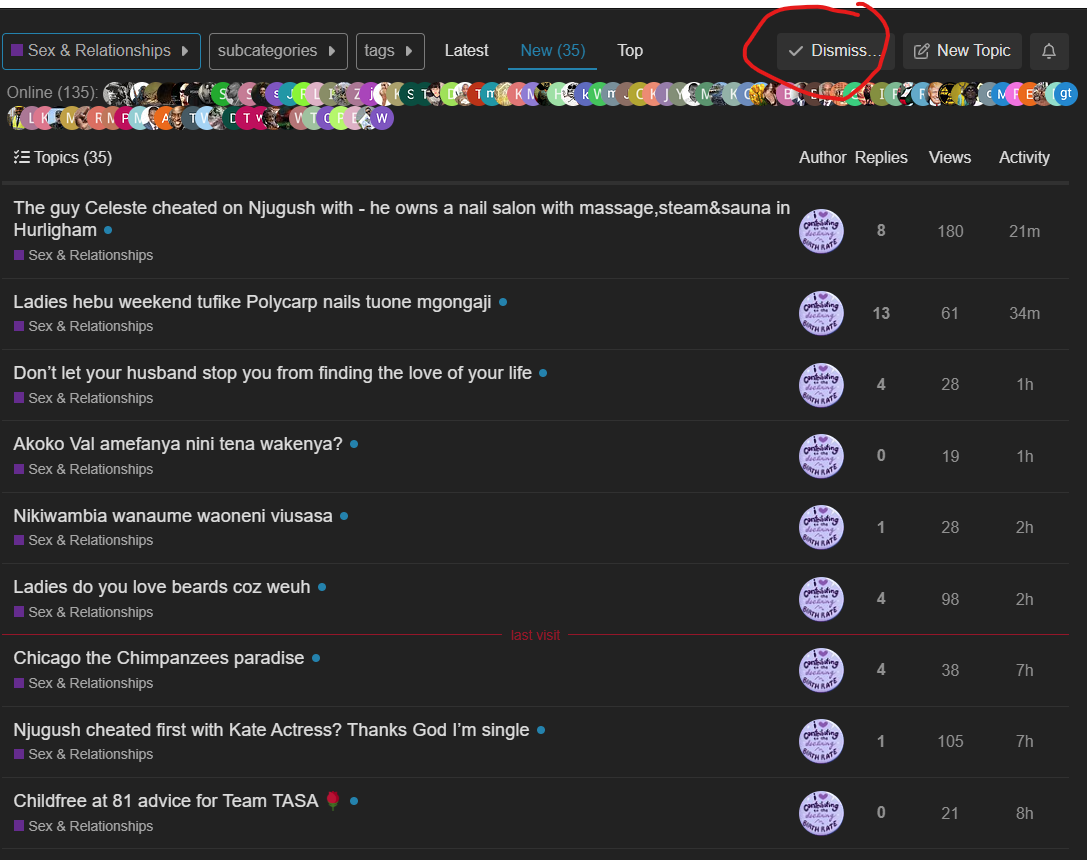Screen dimensions: 1087x860
Task: Click the pencil icon in New Topic
Action: click(921, 51)
